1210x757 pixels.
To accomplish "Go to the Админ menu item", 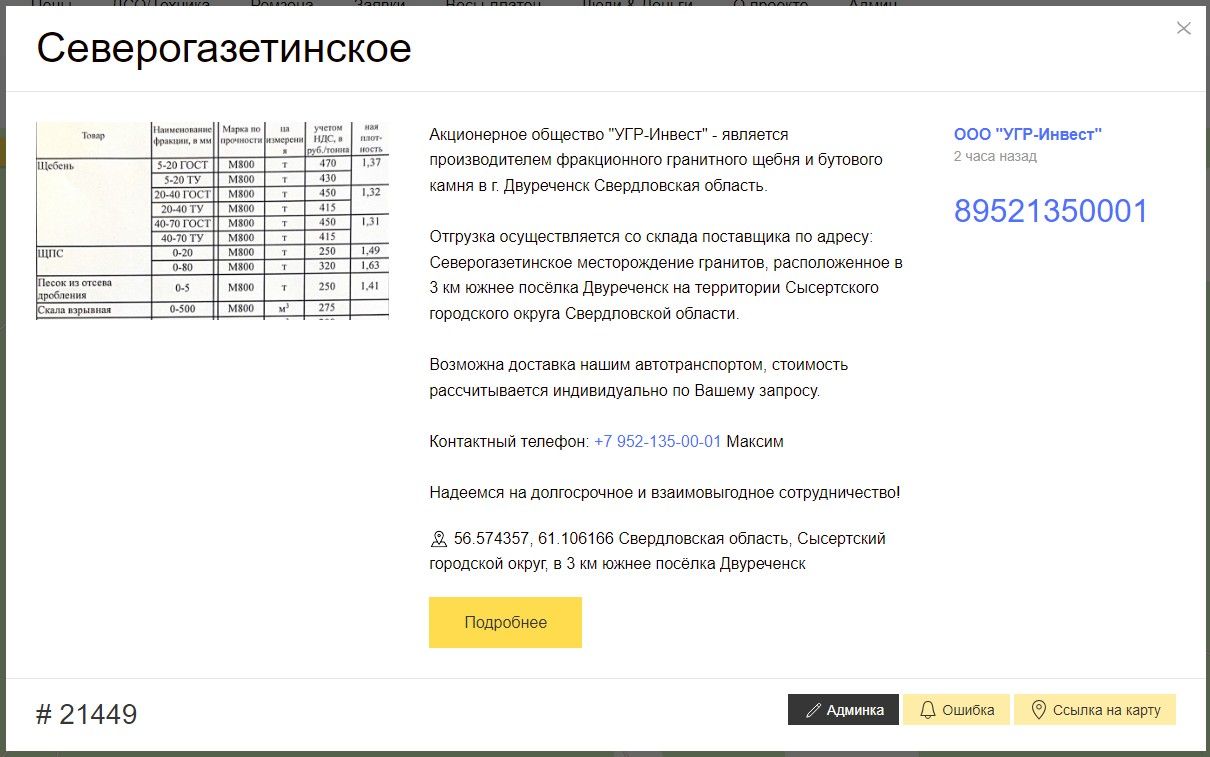I will (872, 4).
